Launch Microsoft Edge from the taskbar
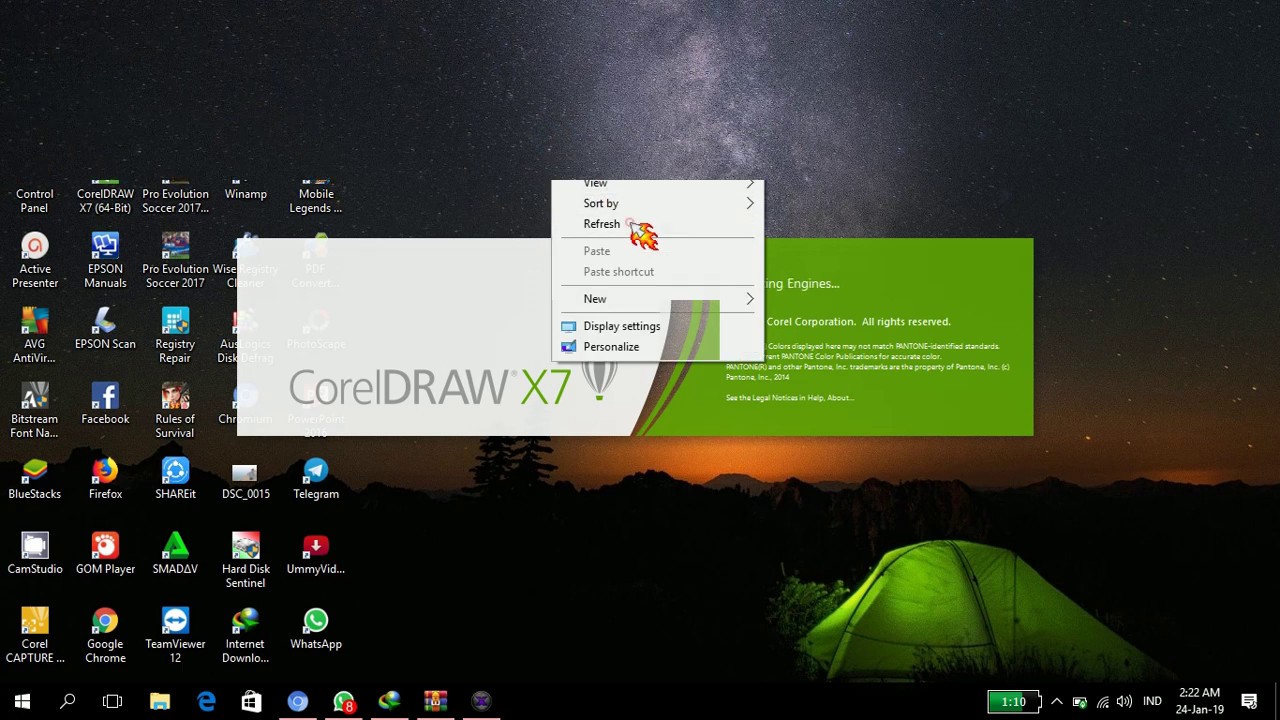Screen dimensions: 1280x720 click(x=206, y=701)
